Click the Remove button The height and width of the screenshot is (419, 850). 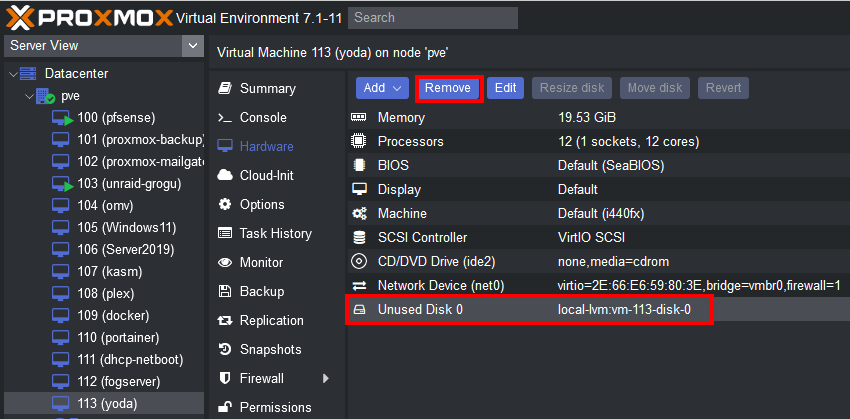(448, 88)
